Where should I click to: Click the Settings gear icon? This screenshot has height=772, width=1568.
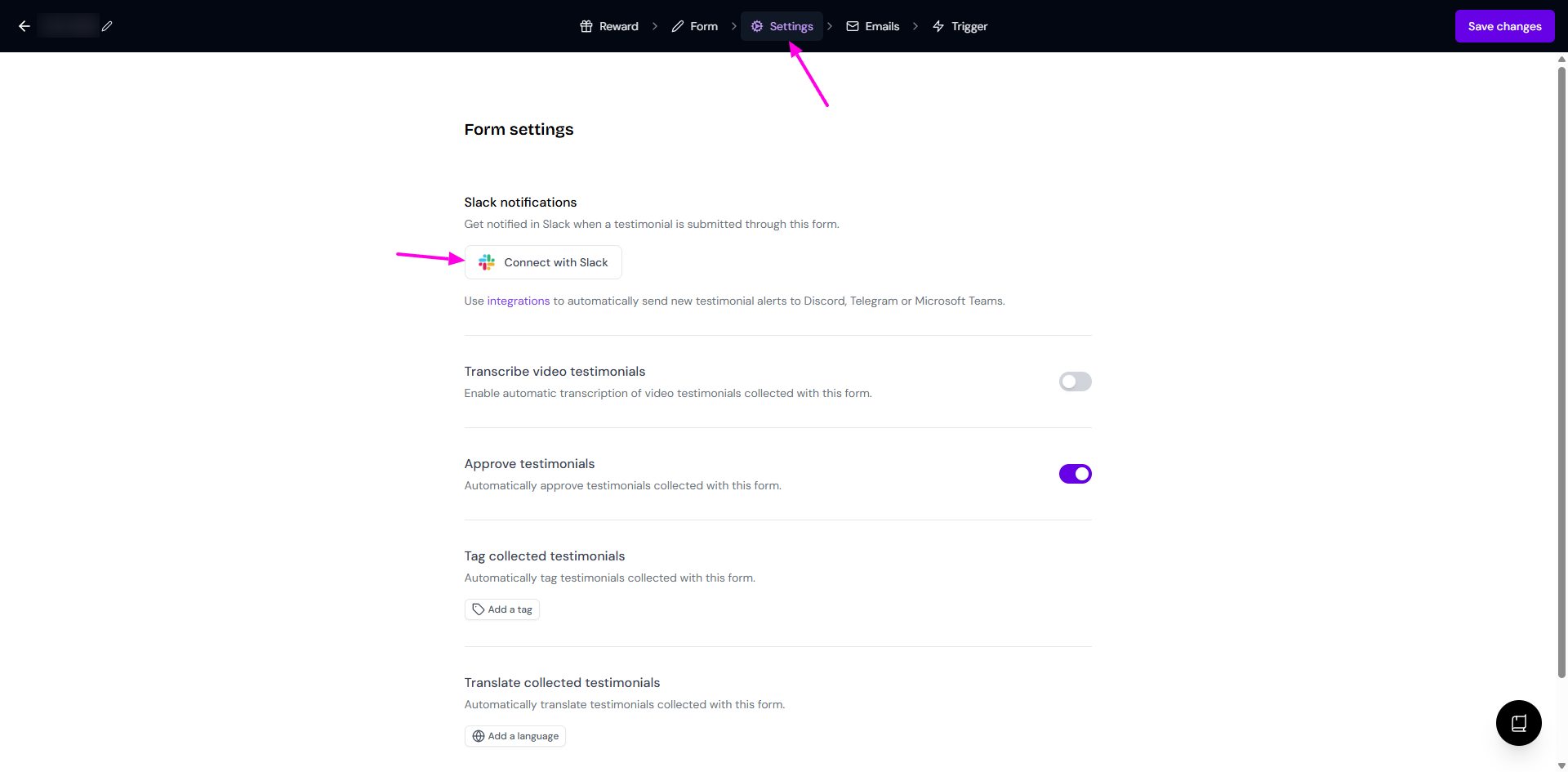(757, 26)
